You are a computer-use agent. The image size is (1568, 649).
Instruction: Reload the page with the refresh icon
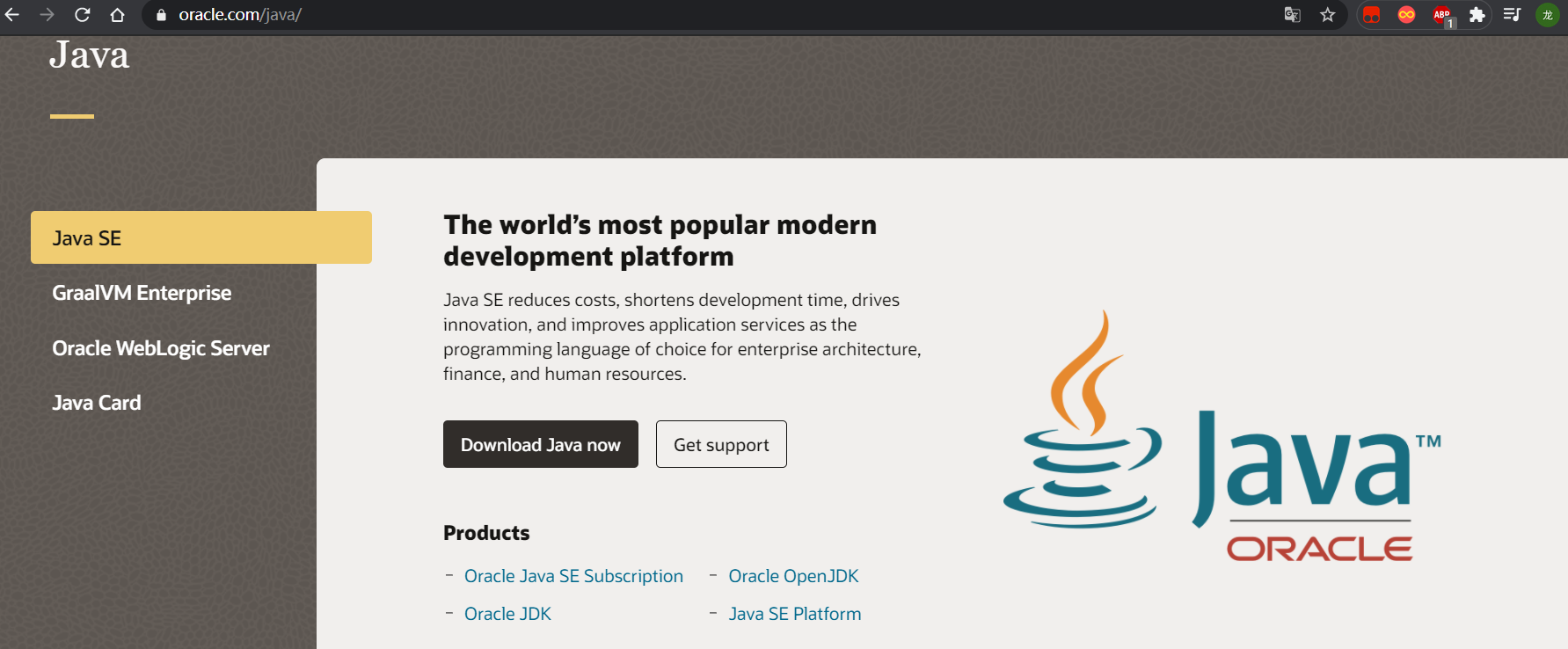[x=82, y=15]
